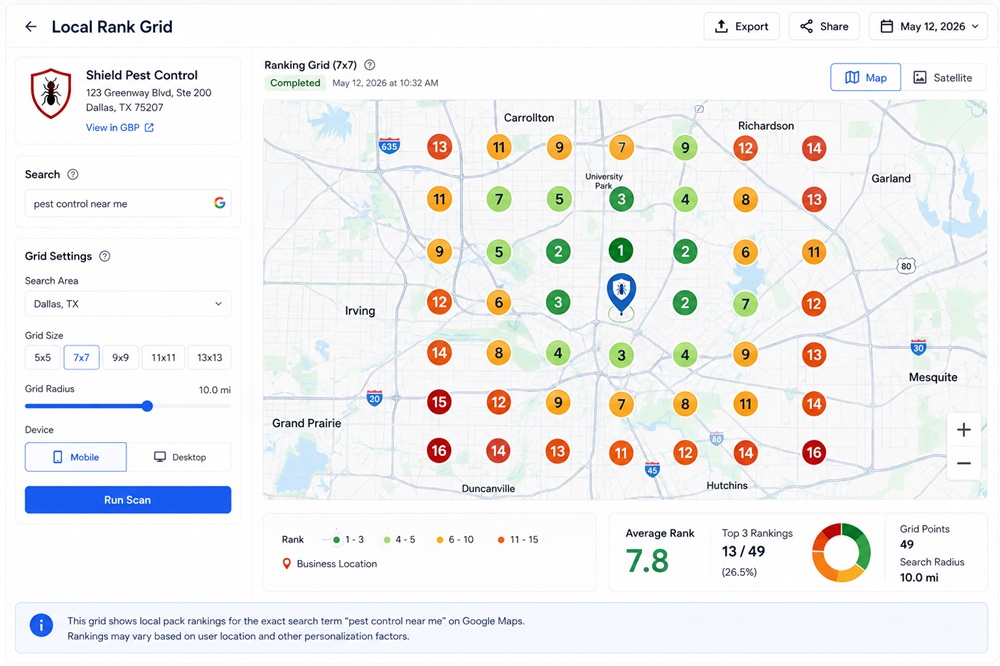1000x666 pixels.
Task: Show help for Ranking Grid (7x7)
Action: click(369, 65)
